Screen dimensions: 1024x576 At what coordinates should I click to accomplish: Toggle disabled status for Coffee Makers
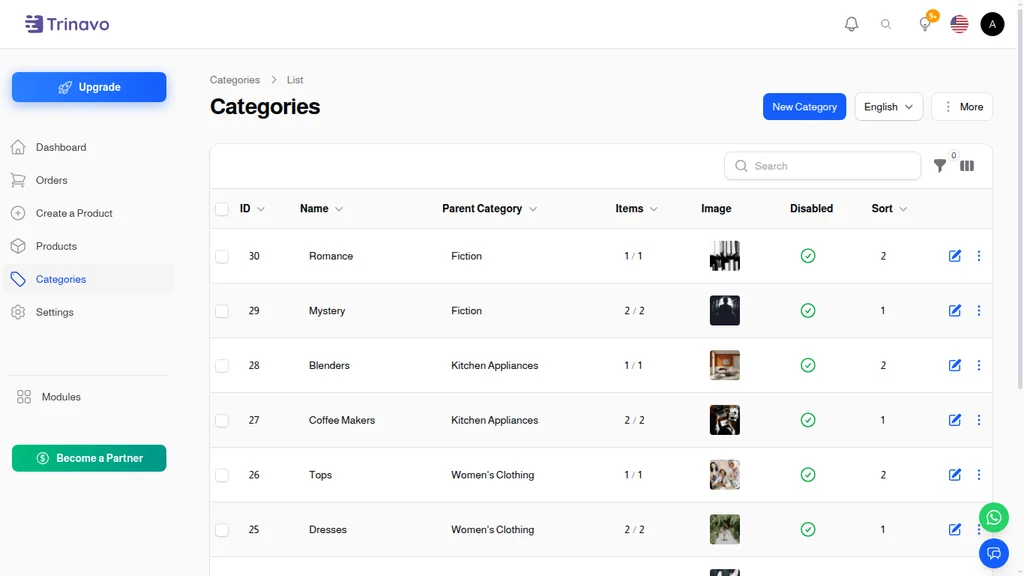(x=808, y=420)
